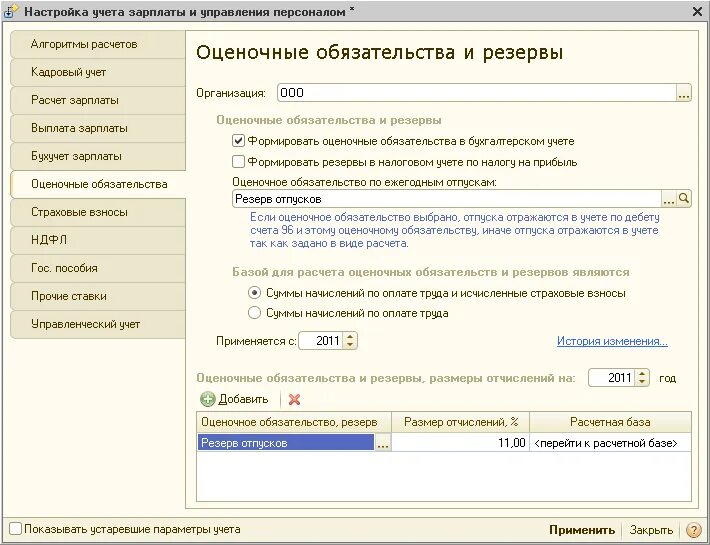Toggle Показывать устаревшие параметры учета checkbox
Viewport: 710px width, 545px height.
click(x=15, y=529)
